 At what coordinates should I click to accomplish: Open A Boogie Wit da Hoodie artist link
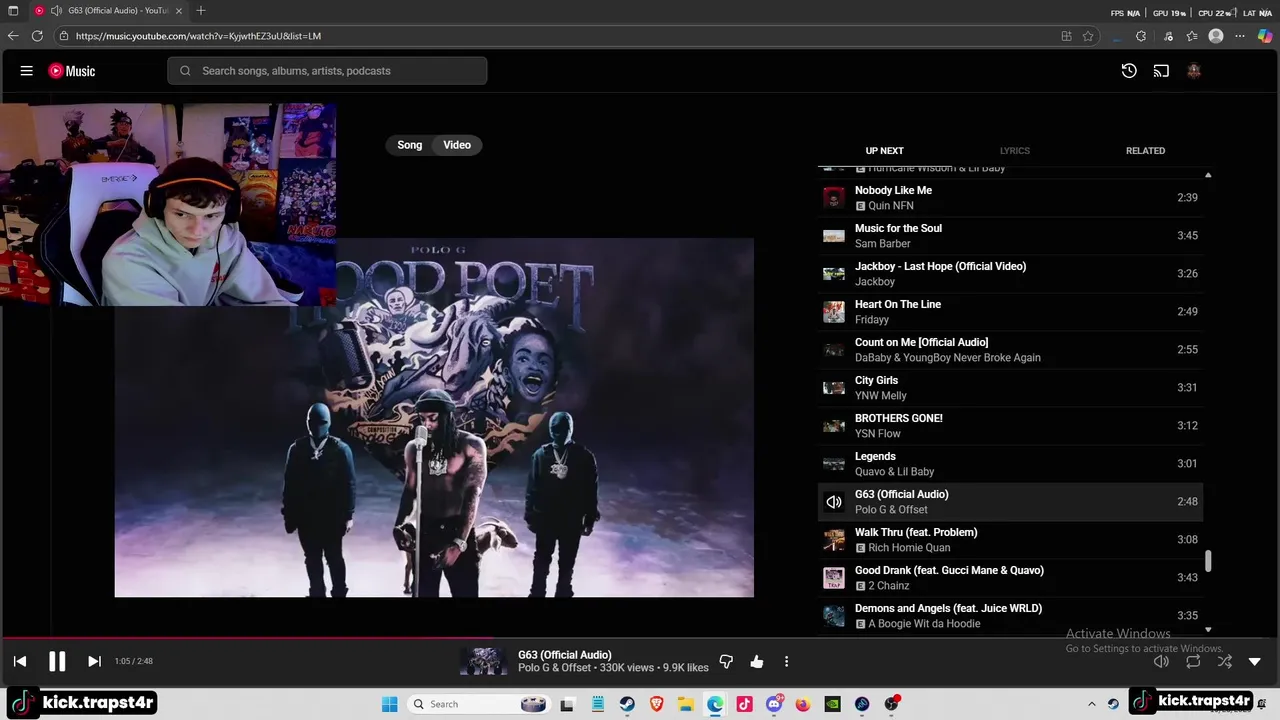924,624
